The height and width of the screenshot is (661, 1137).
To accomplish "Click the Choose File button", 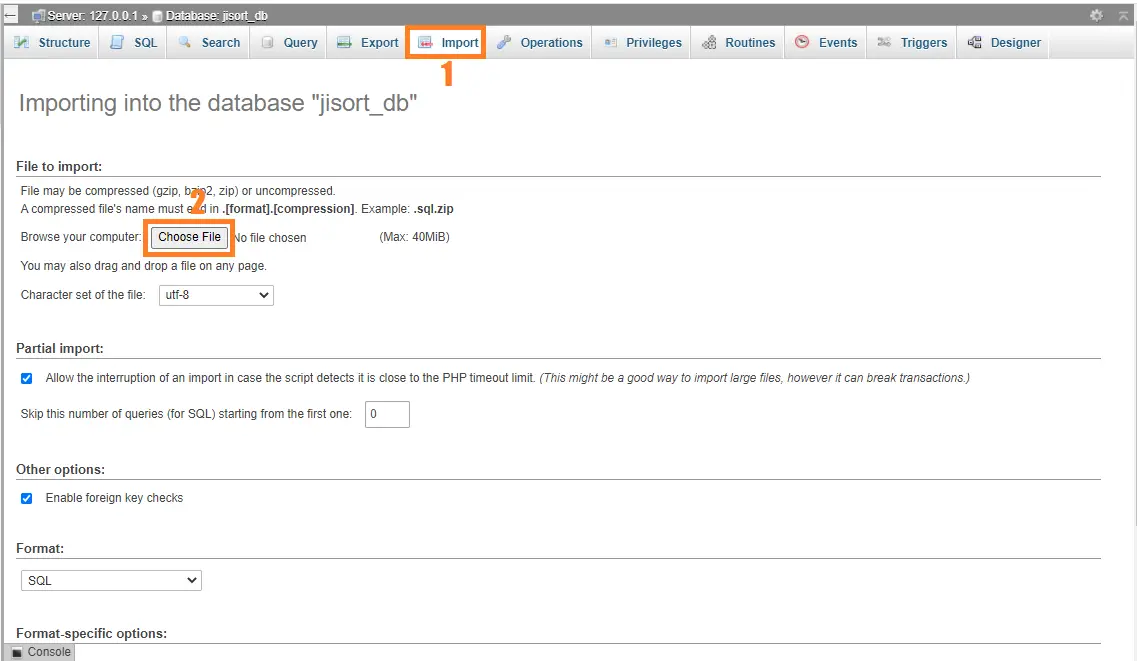I will (x=189, y=237).
